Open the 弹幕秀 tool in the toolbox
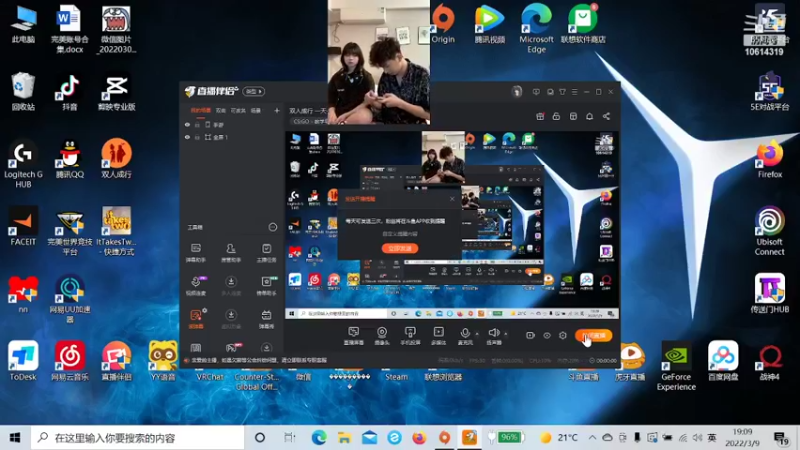This screenshot has height=450, width=800. click(266, 319)
